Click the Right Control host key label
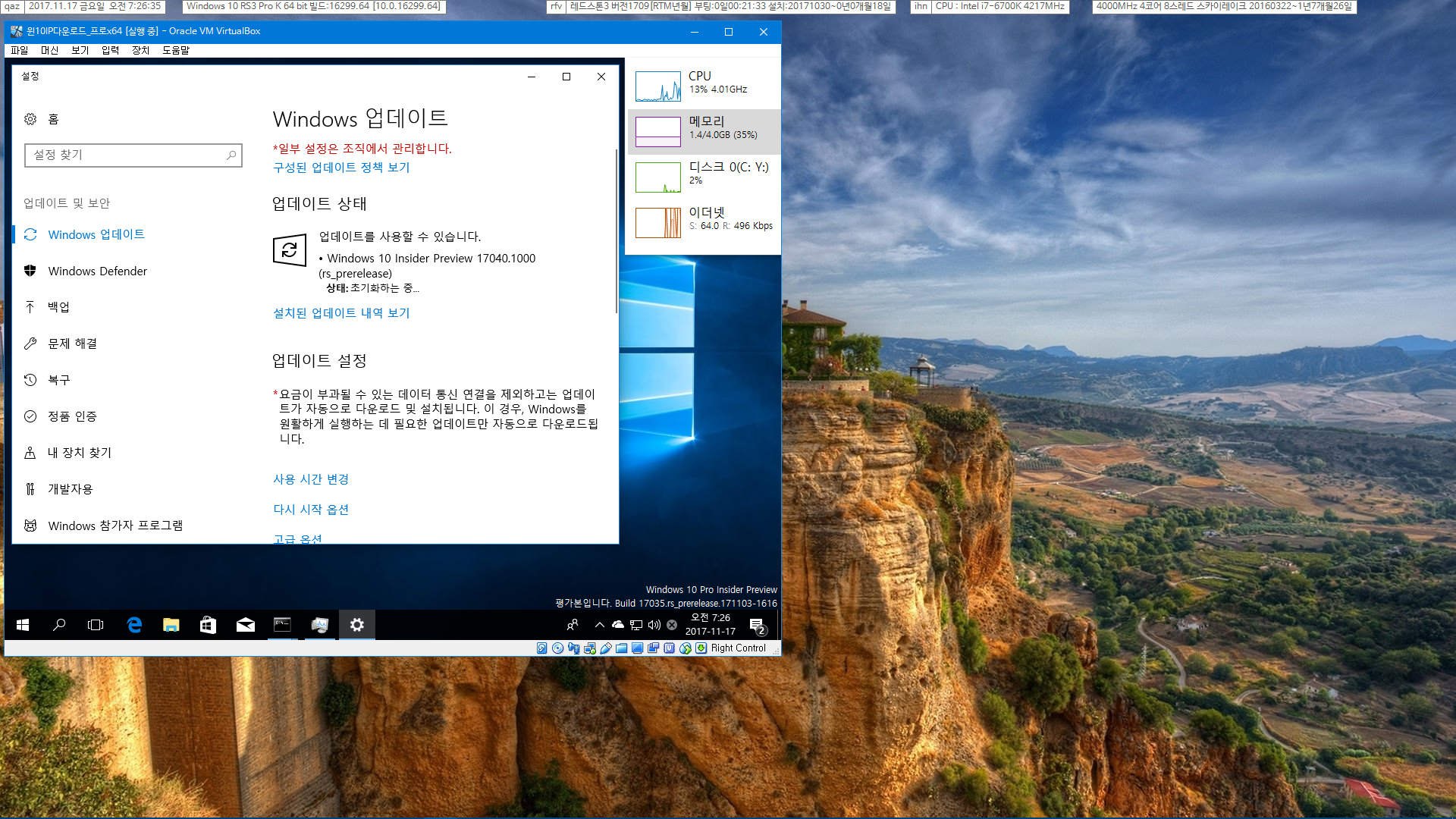 point(739,648)
